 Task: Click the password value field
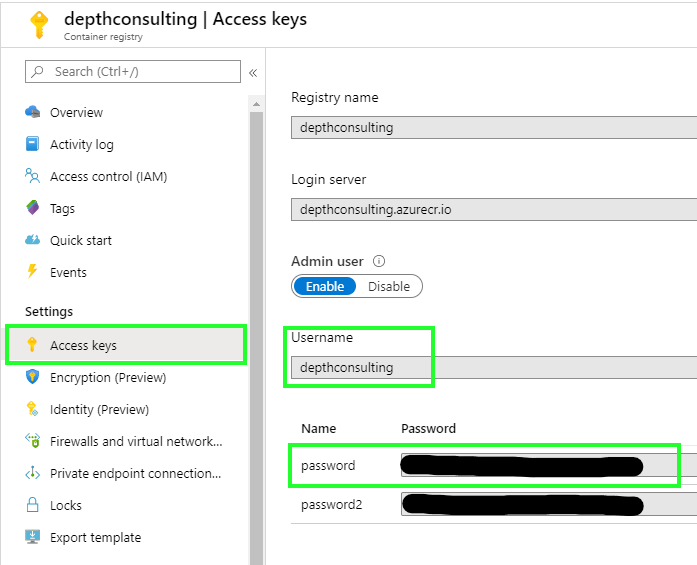[549, 465]
